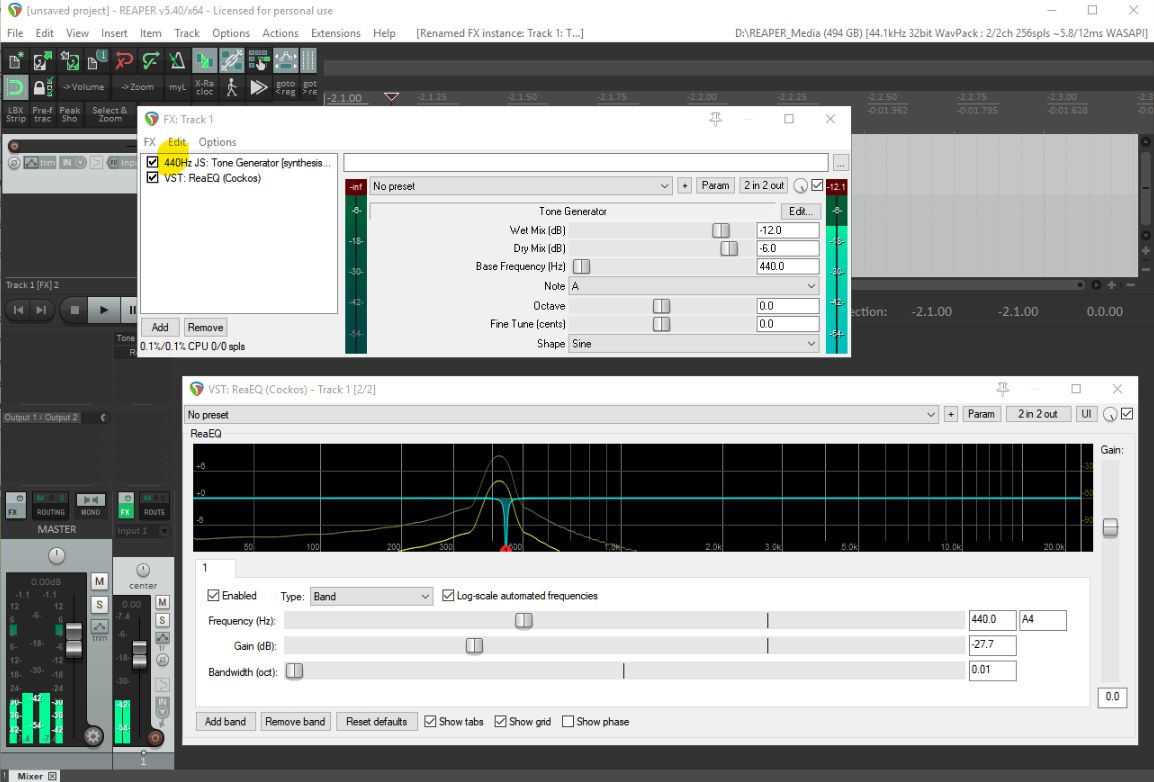
Task: Click the Save Project toolbar icon
Action: pos(69,61)
